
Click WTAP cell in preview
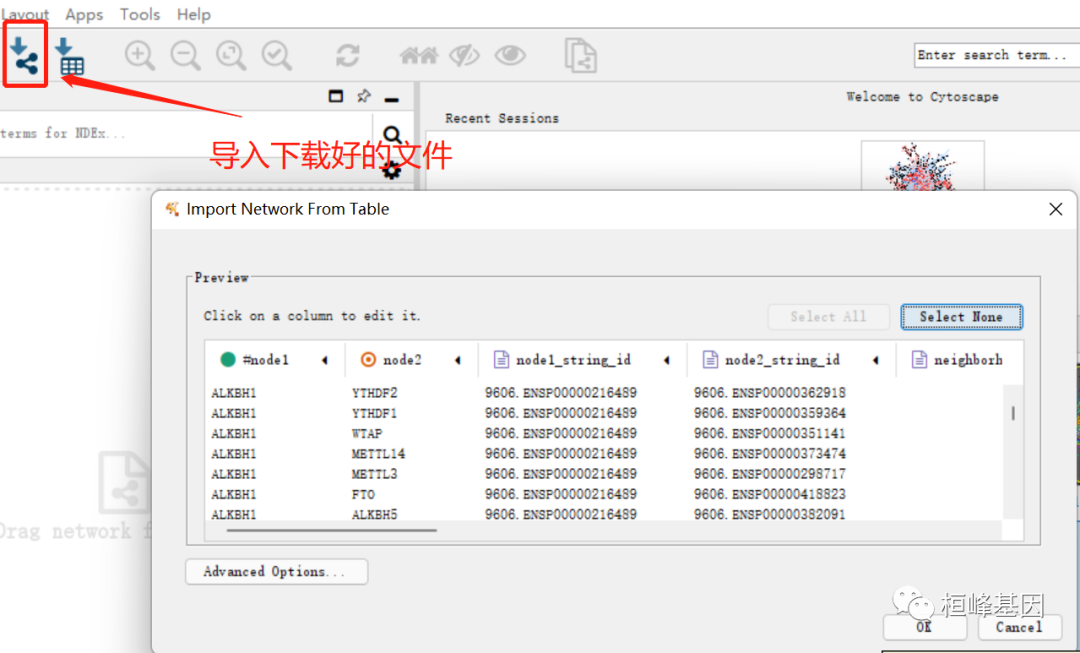tap(366, 433)
